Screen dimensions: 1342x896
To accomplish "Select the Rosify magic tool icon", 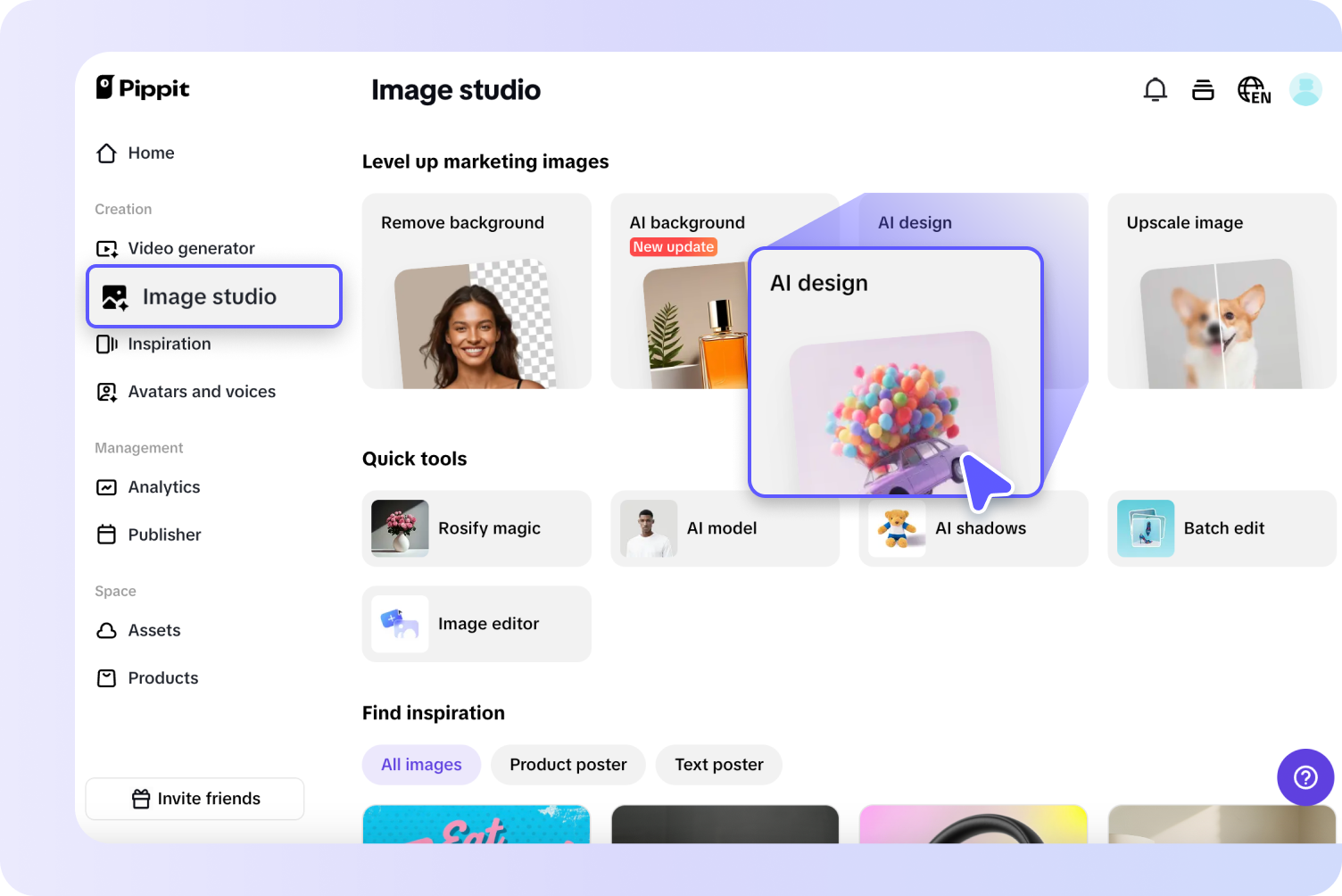I will [x=399, y=528].
